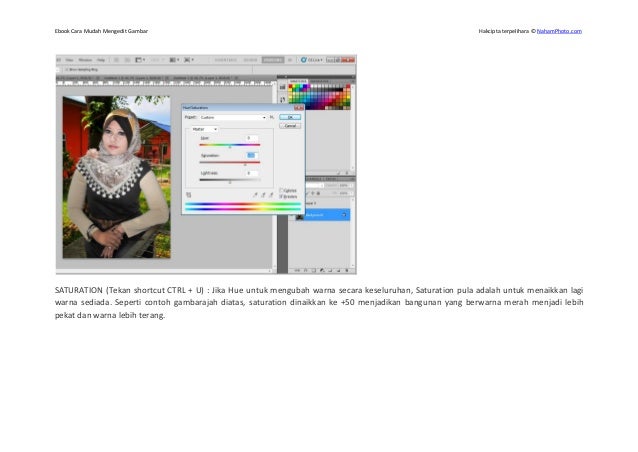Switch to the Swatches tab
The height and width of the screenshot is (452, 638).
coord(298,81)
